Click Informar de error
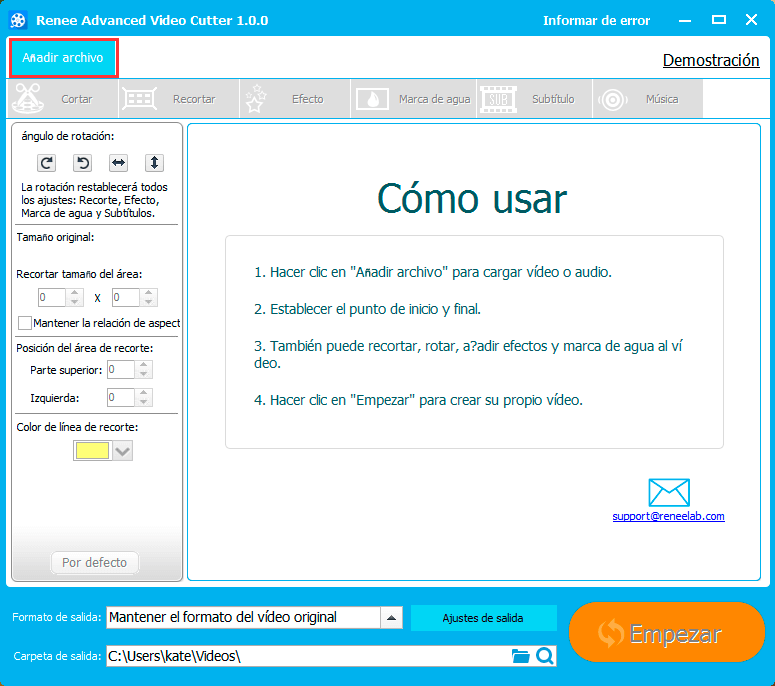The height and width of the screenshot is (686, 775). (596, 20)
